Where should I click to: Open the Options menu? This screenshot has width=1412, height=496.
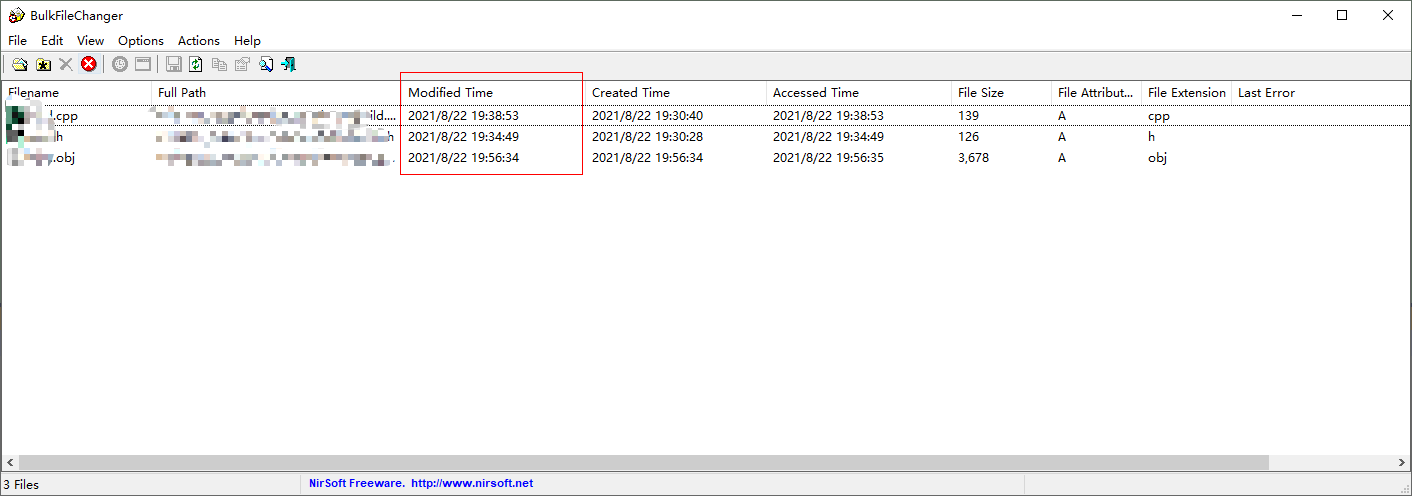click(x=141, y=41)
